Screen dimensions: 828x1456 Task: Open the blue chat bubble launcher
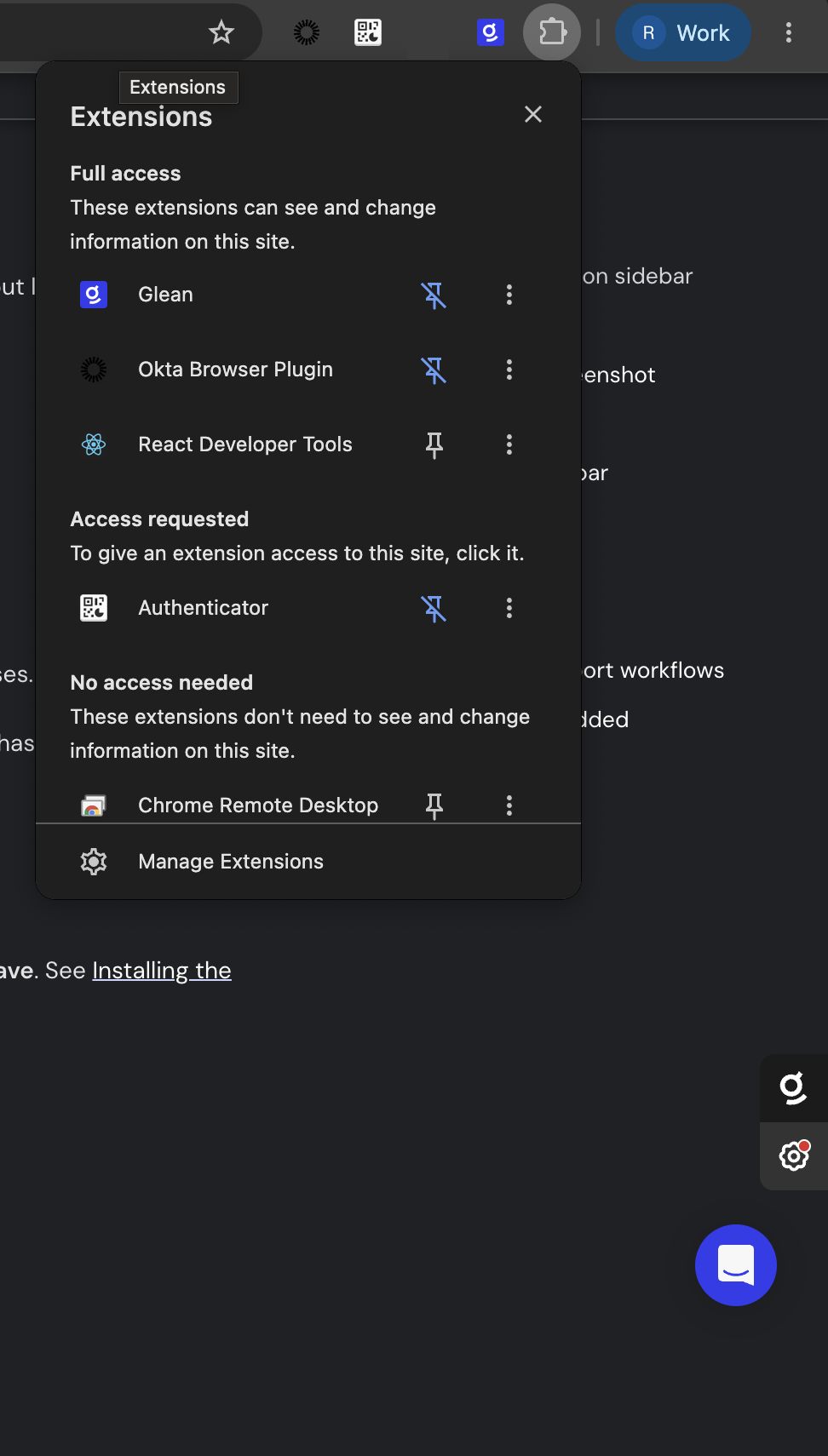click(736, 1265)
